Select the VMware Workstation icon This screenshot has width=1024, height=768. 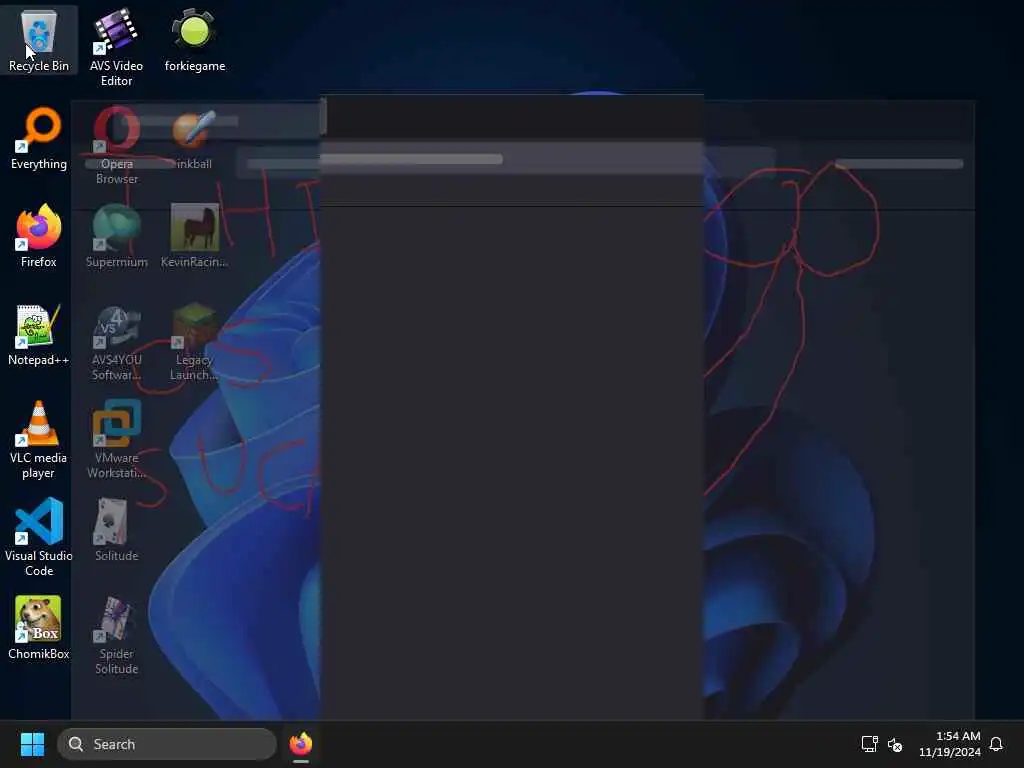click(116, 440)
